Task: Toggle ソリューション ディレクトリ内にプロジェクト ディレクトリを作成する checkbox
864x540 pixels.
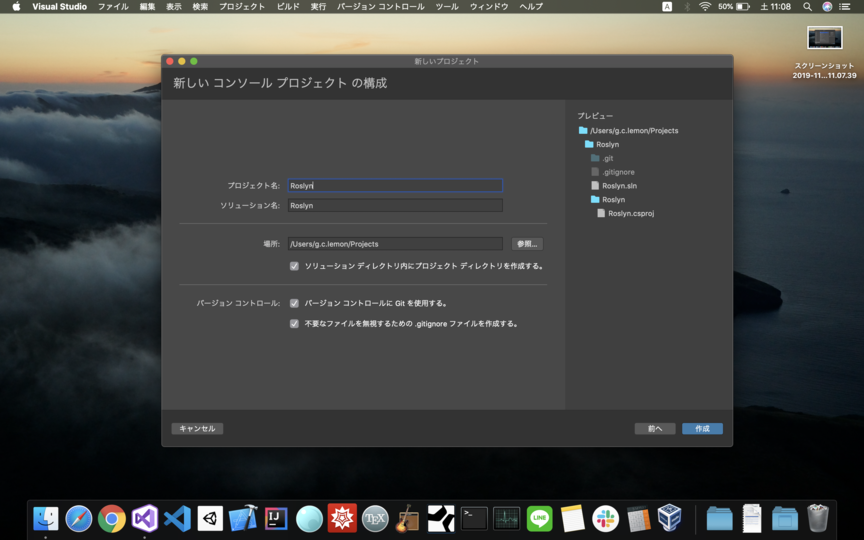Action: [294, 266]
